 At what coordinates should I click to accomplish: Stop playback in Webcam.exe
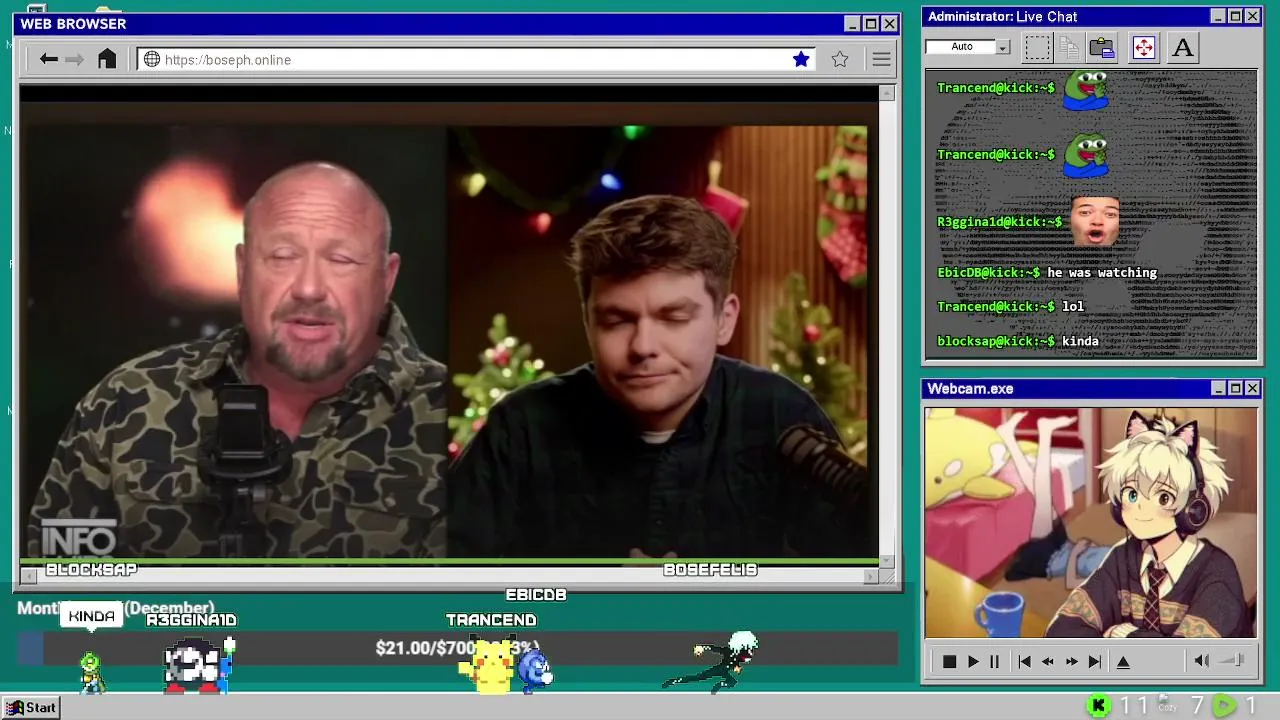[x=949, y=662]
